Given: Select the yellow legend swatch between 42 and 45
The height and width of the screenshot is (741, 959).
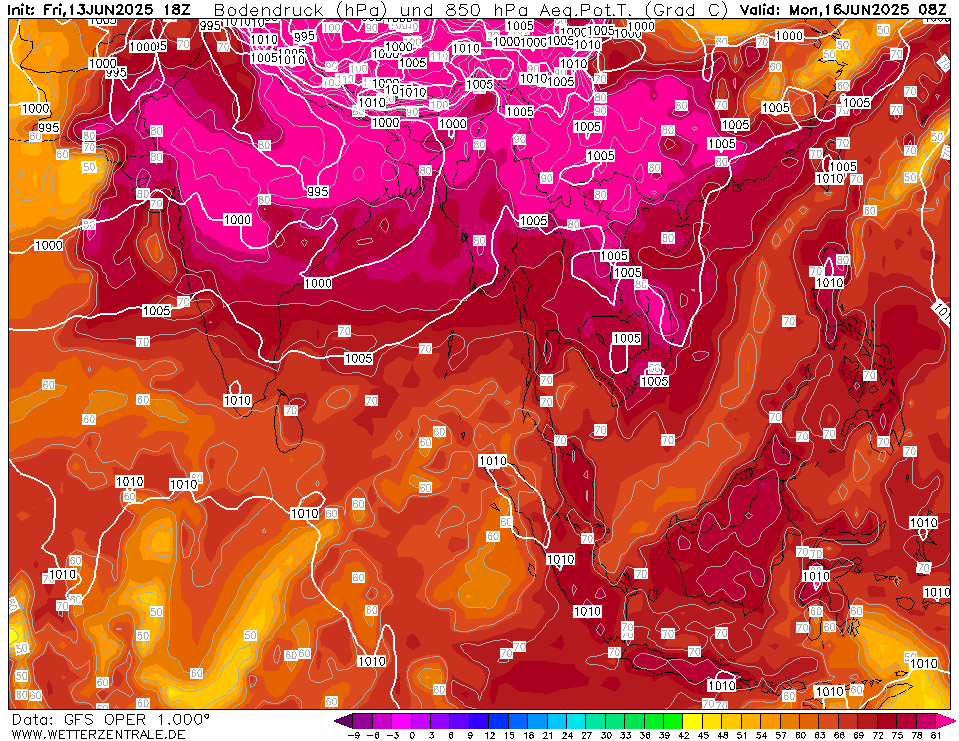Looking at the screenshot, I should click(694, 721).
